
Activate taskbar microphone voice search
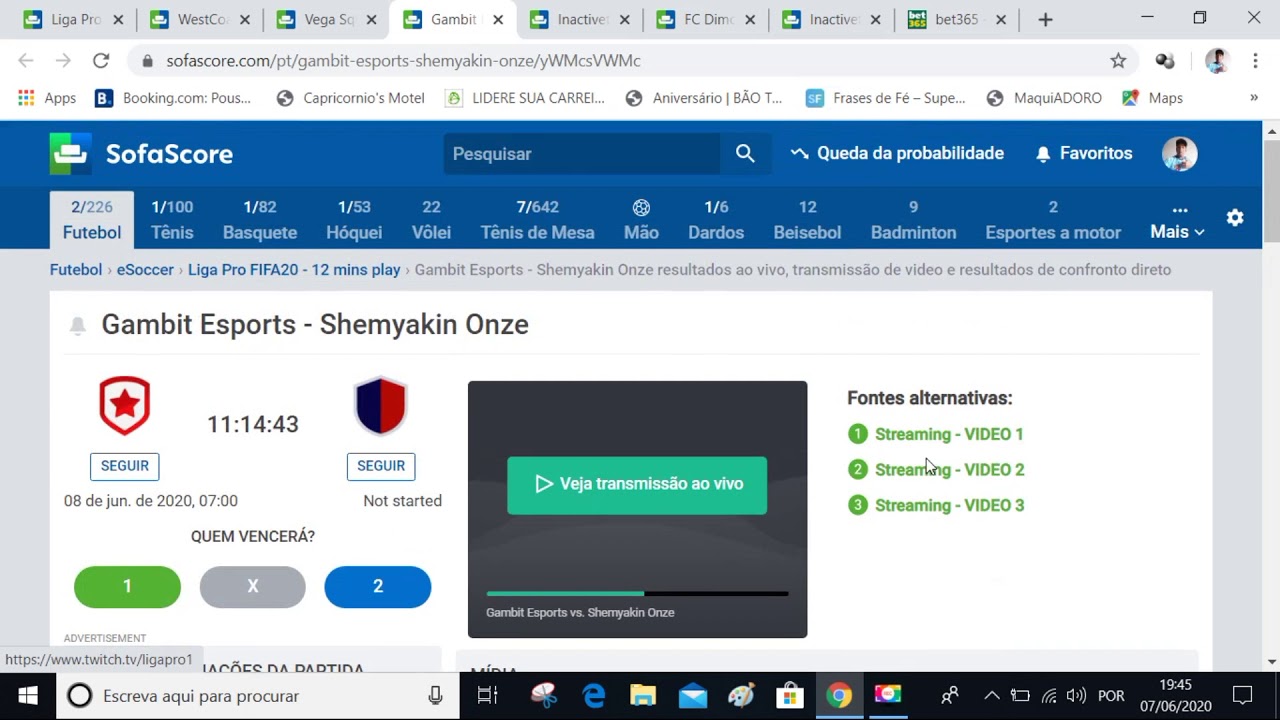(435, 696)
